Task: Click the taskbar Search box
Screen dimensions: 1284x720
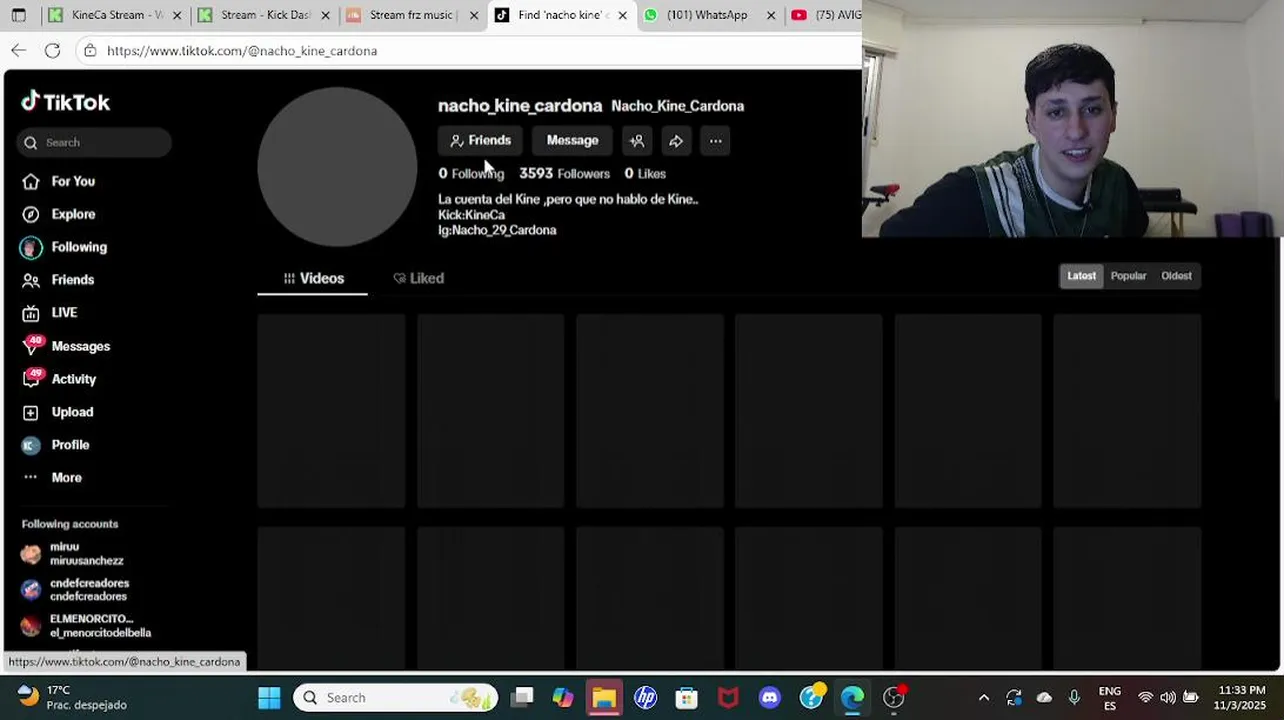Action: click(395, 698)
